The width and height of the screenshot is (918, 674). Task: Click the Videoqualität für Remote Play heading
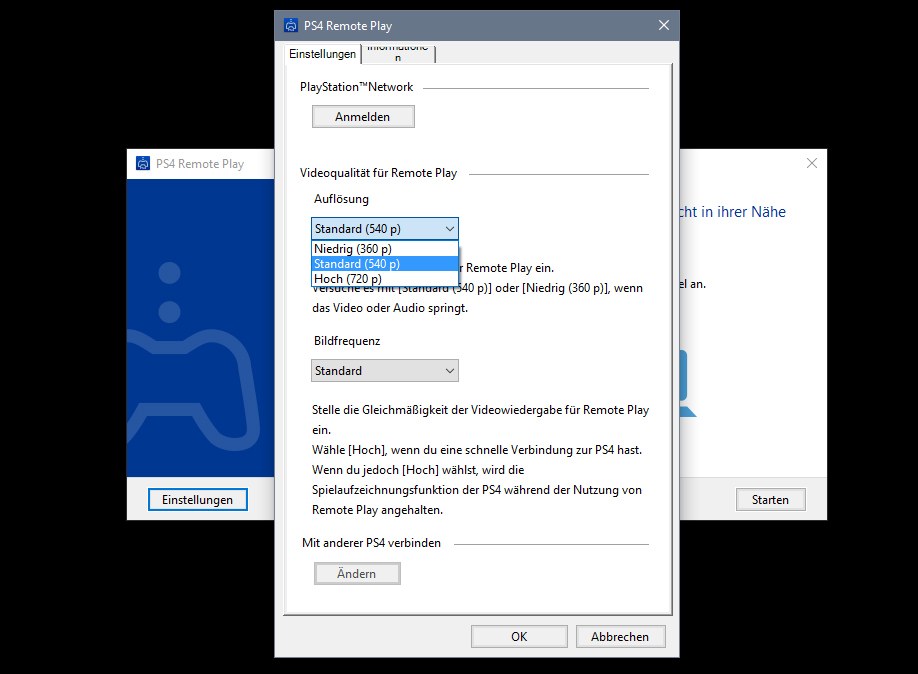click(378, 173)
